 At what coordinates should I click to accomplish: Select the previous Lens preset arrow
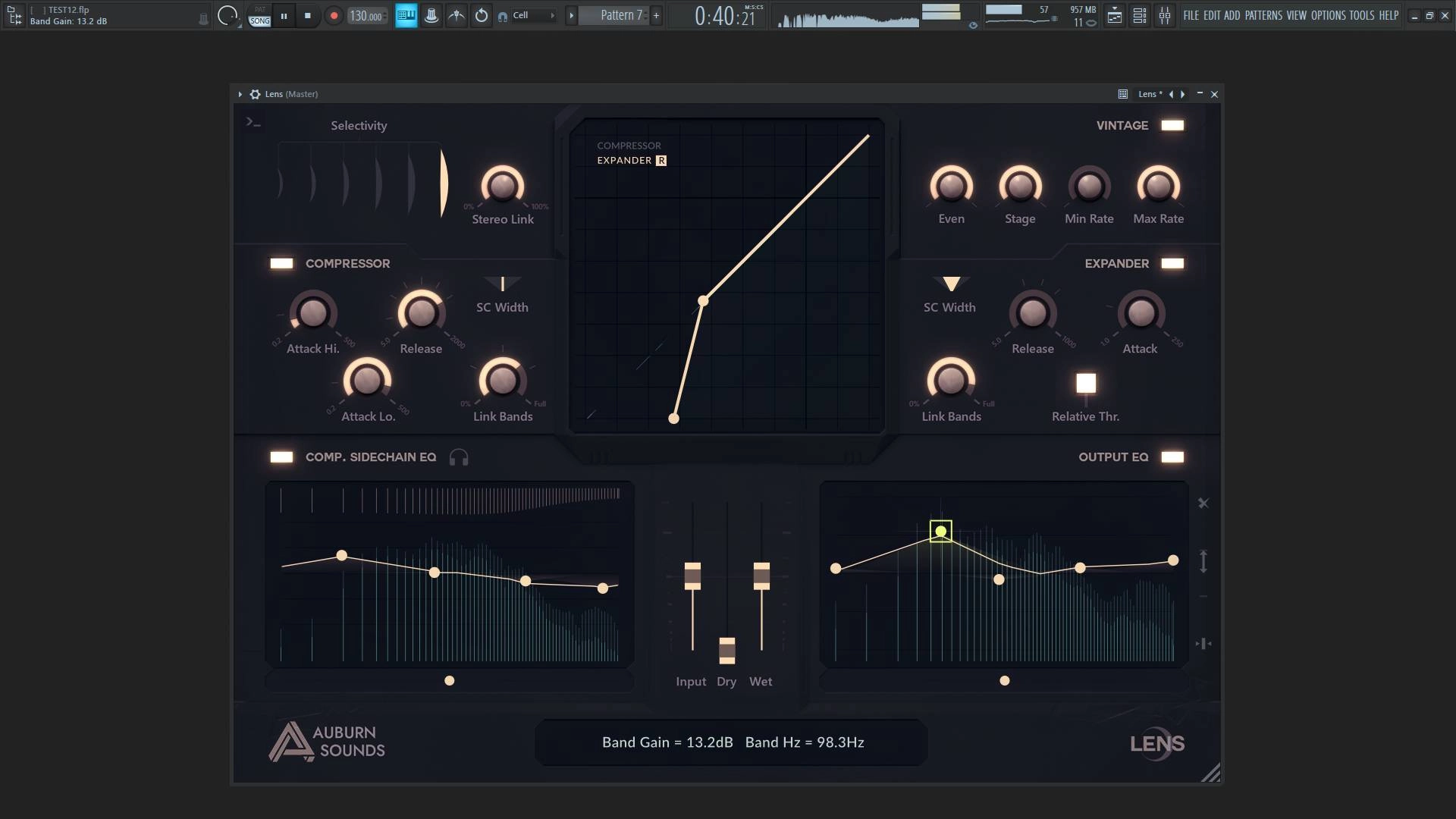coord(1172,94)
